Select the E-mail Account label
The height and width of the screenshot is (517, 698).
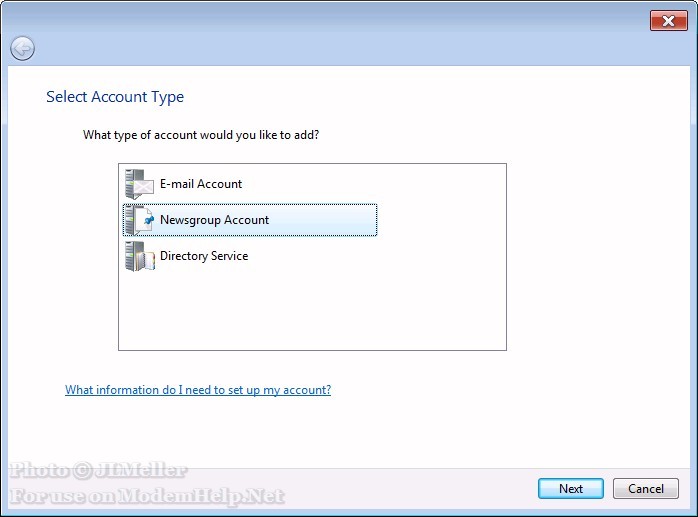201,184
